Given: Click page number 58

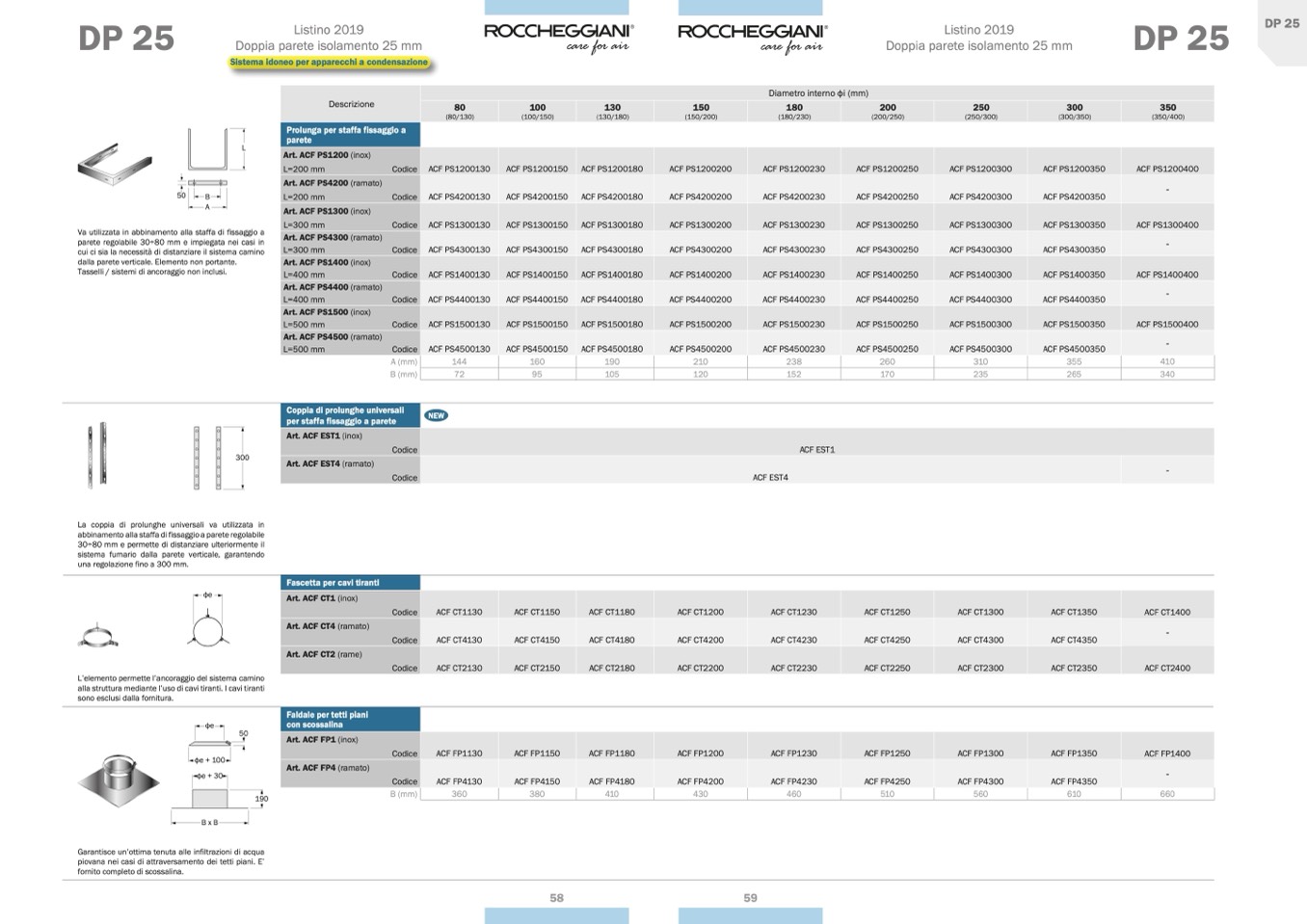Looking at the screenshot, I should click(556, 898).
